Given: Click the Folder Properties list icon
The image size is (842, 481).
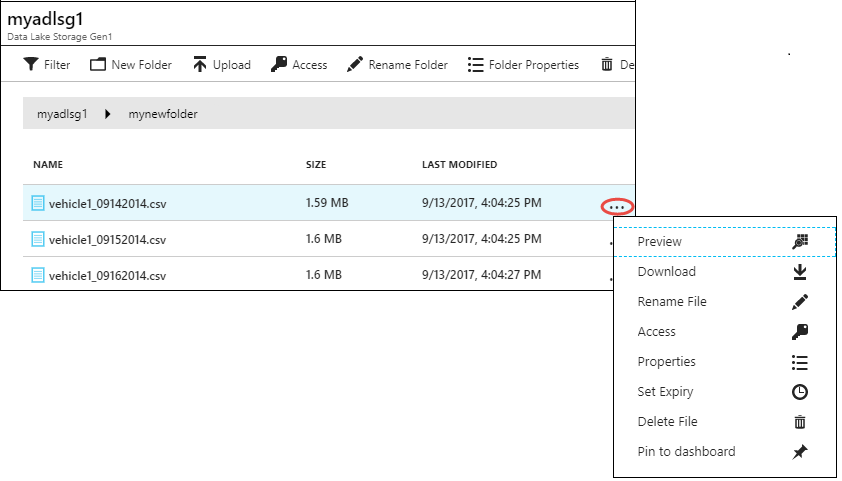Looking at the screenshot, I should coord(476,65).
